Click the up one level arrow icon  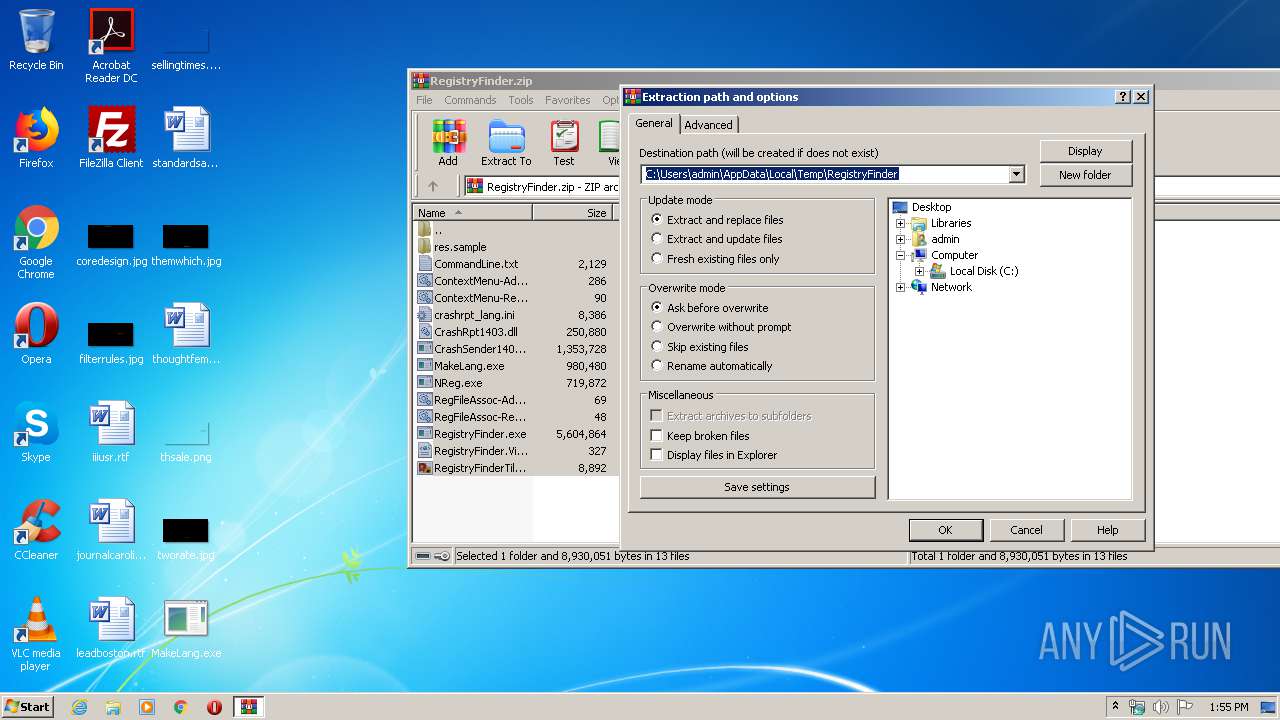(x=433, y=186)
